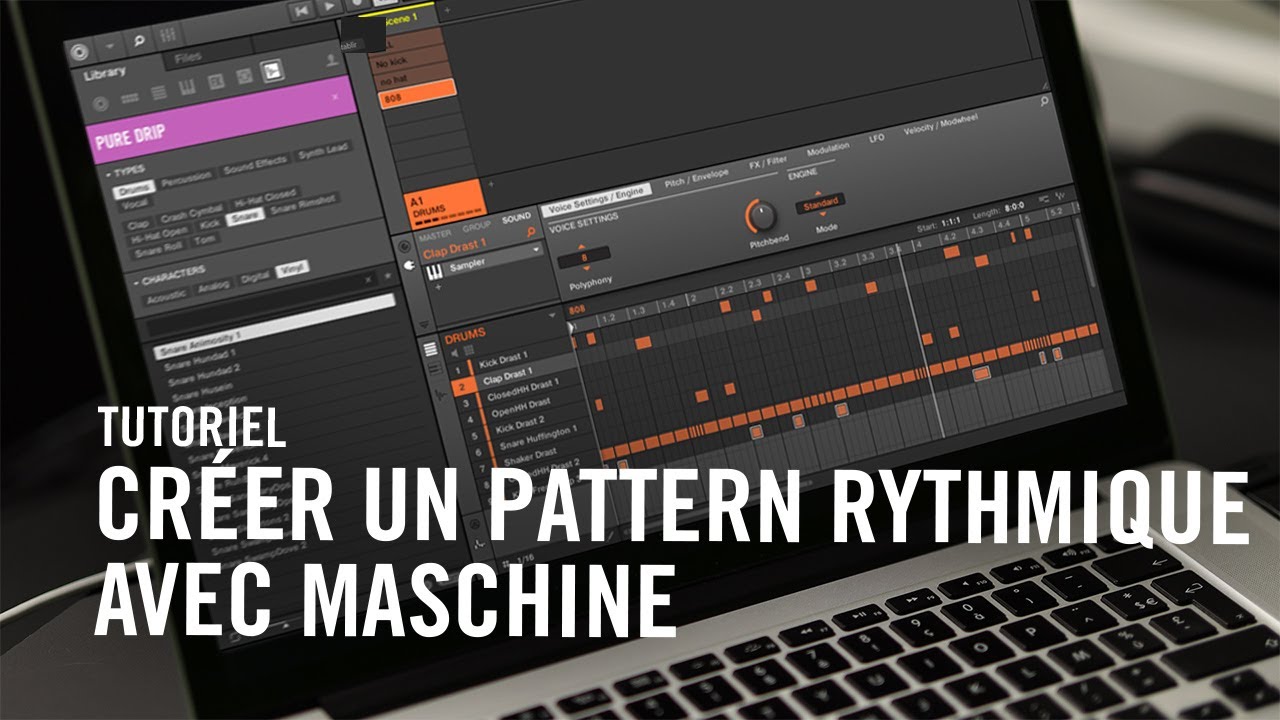Toggle the Vinyl character tag

[x=292, y=268]
